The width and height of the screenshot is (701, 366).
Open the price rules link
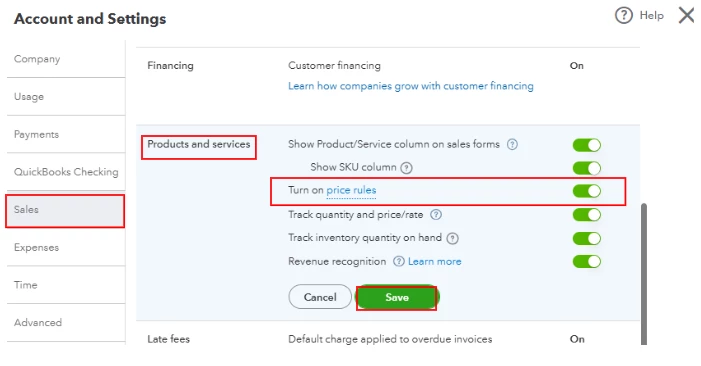[x=351, y=190]
